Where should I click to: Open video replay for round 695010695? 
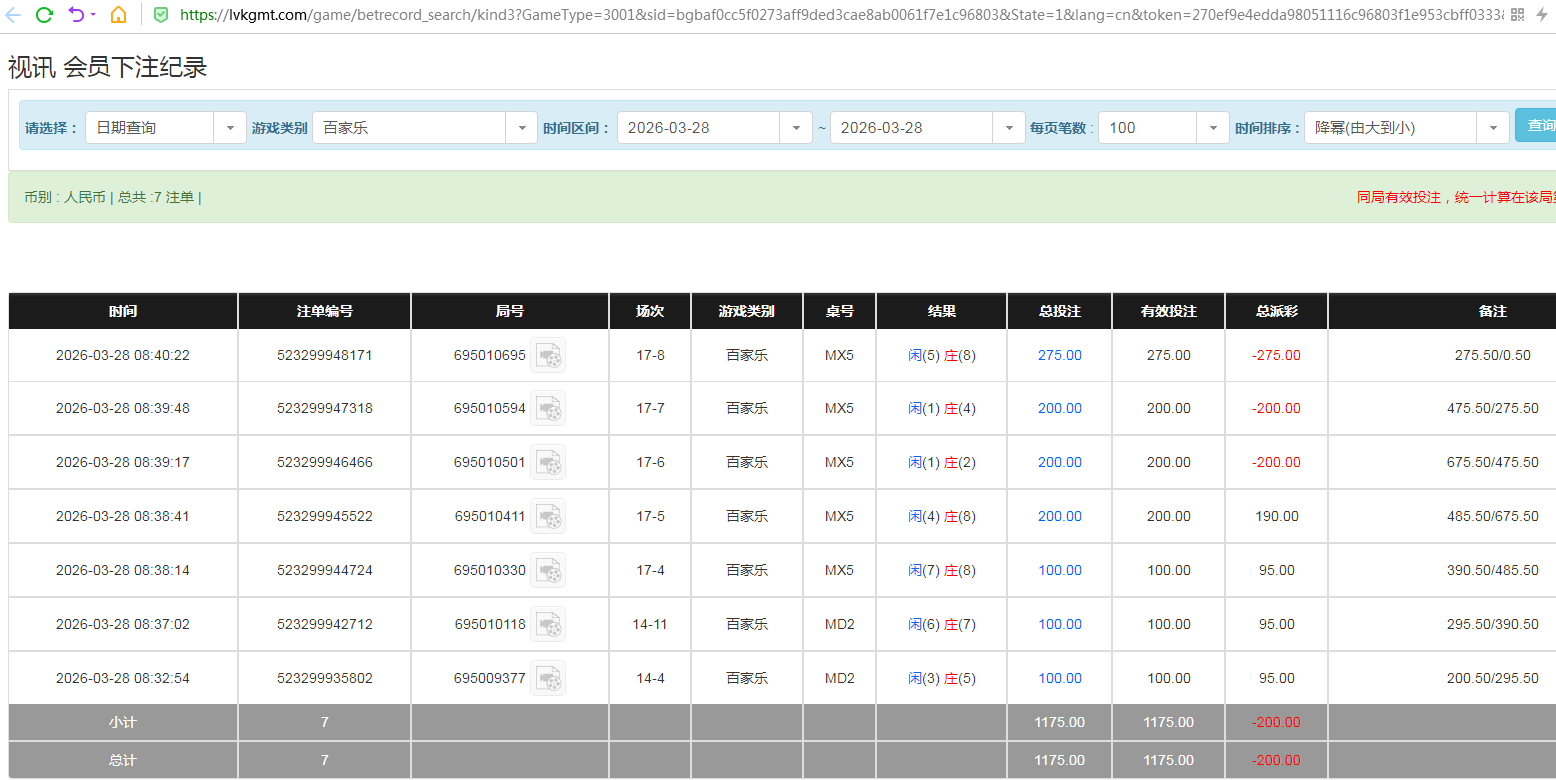coord(548,355)
